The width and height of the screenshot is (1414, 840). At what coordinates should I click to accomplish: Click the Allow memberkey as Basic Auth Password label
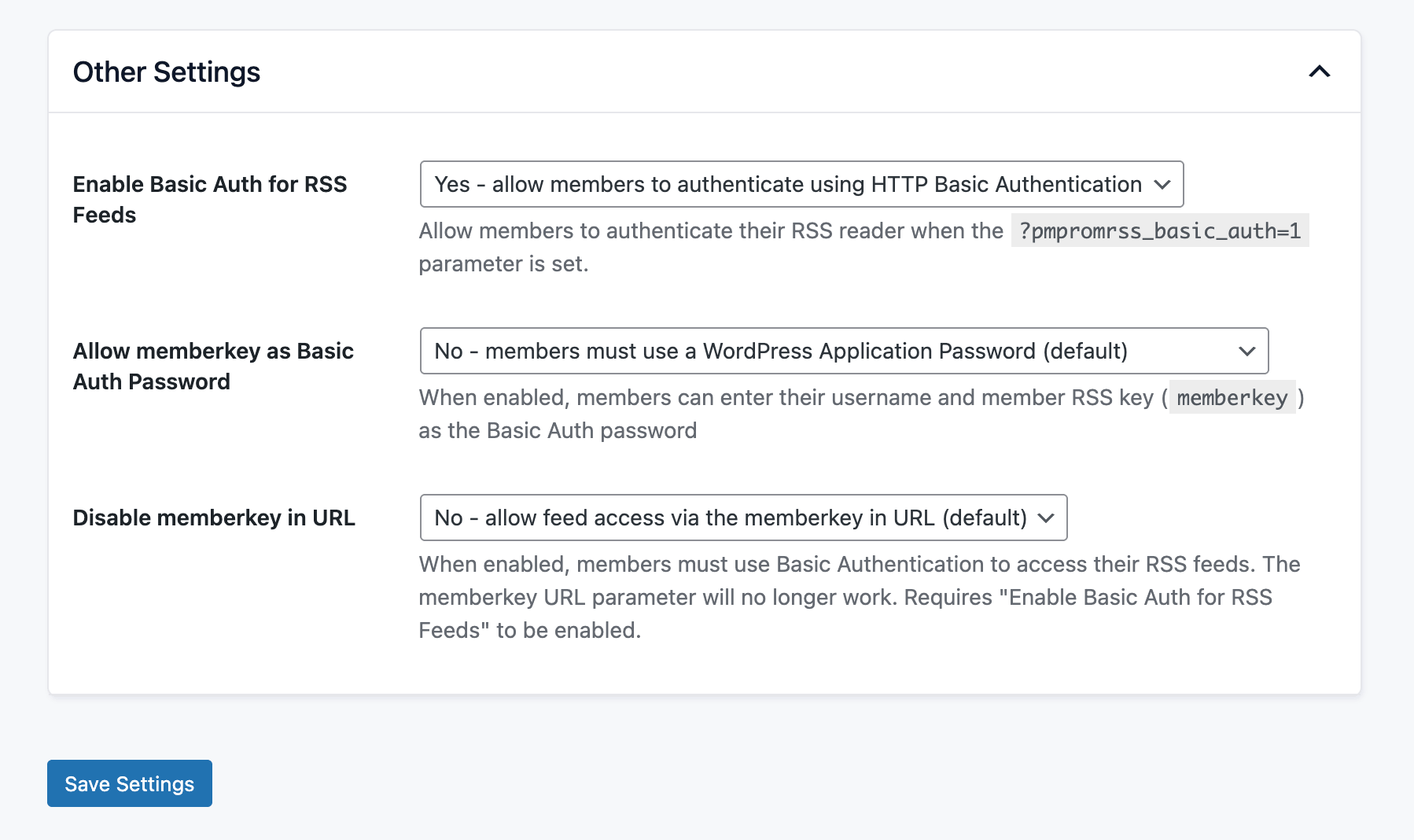tap(212, 367)
